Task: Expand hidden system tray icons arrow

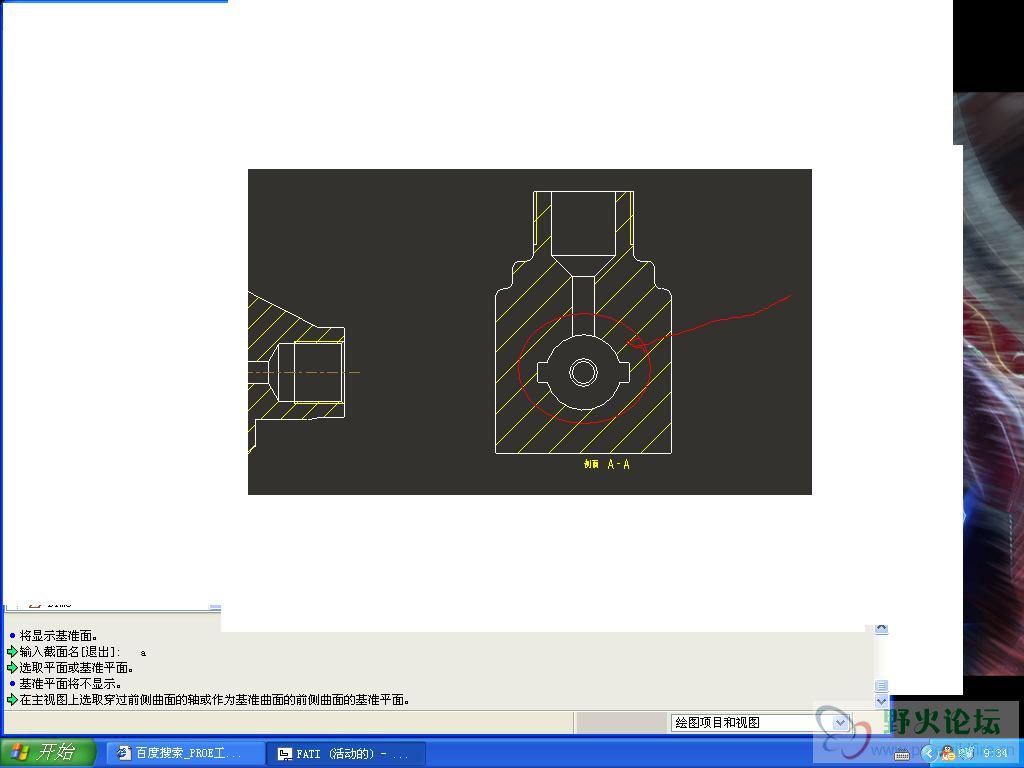Action: (x=928, y=754)
